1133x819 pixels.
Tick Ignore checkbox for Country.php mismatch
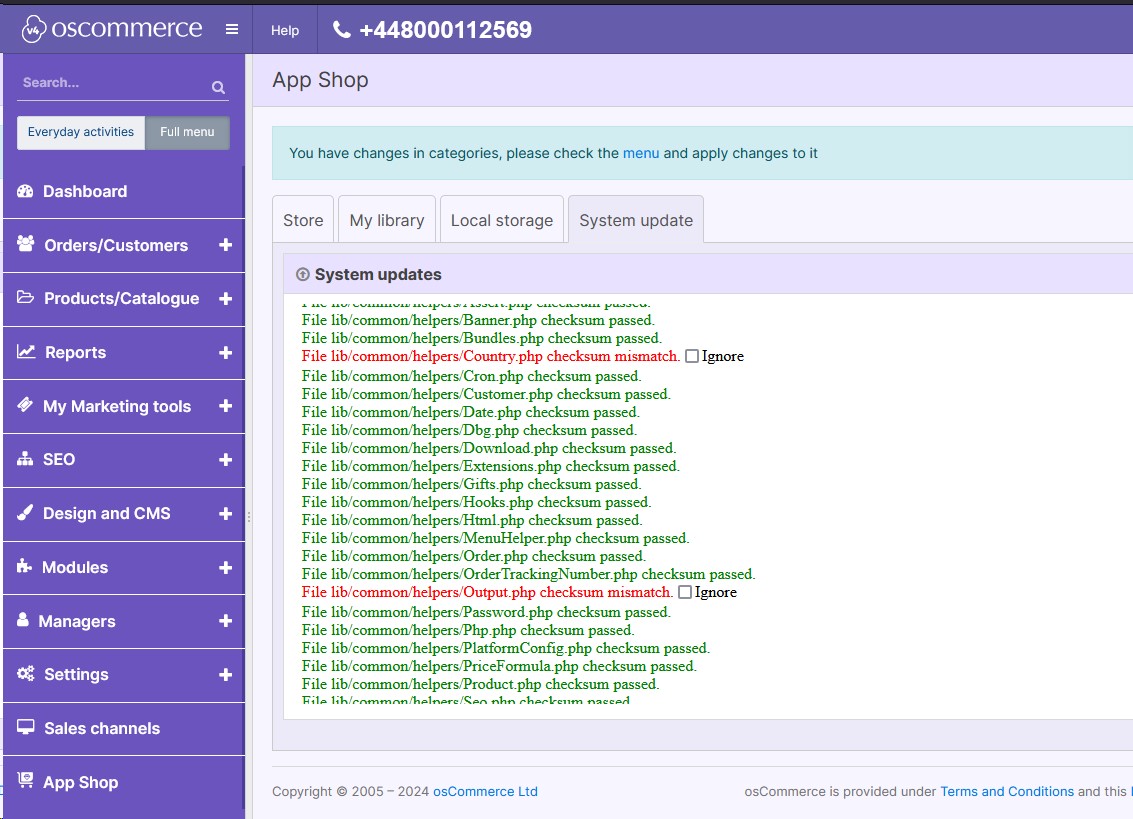tap(692, 356)
